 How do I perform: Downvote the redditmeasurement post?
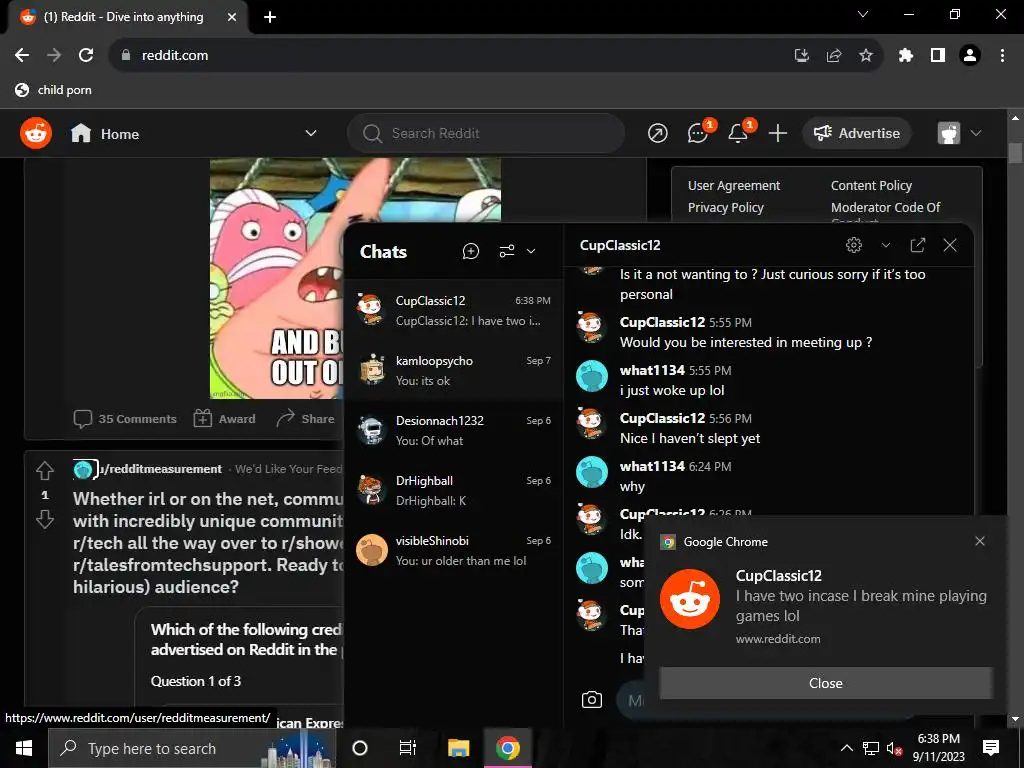pyautogui.click(x=45, y=519)
